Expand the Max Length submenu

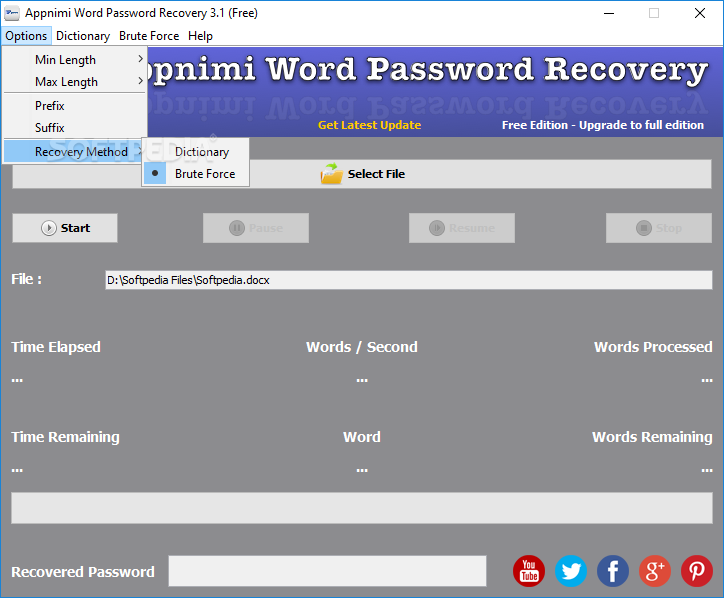75,82
